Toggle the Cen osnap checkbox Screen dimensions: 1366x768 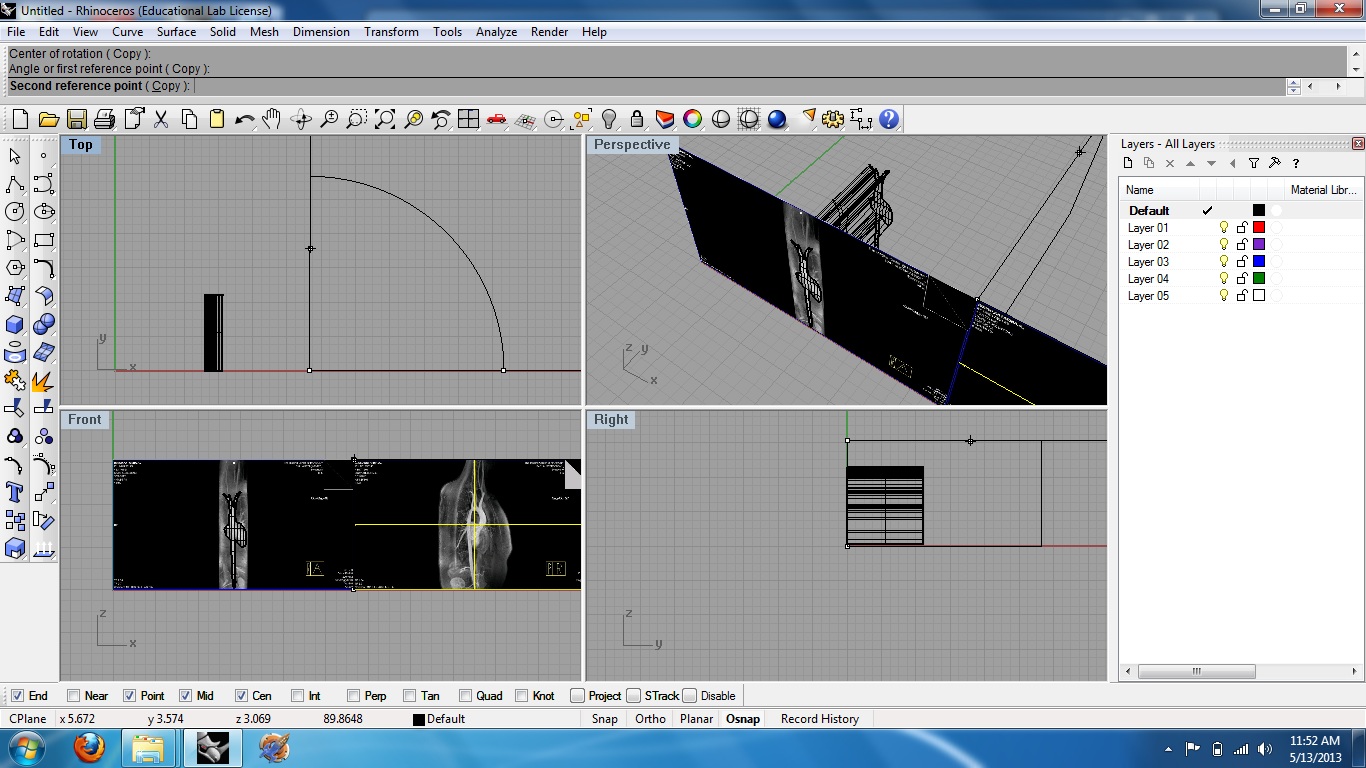(242, 696)
